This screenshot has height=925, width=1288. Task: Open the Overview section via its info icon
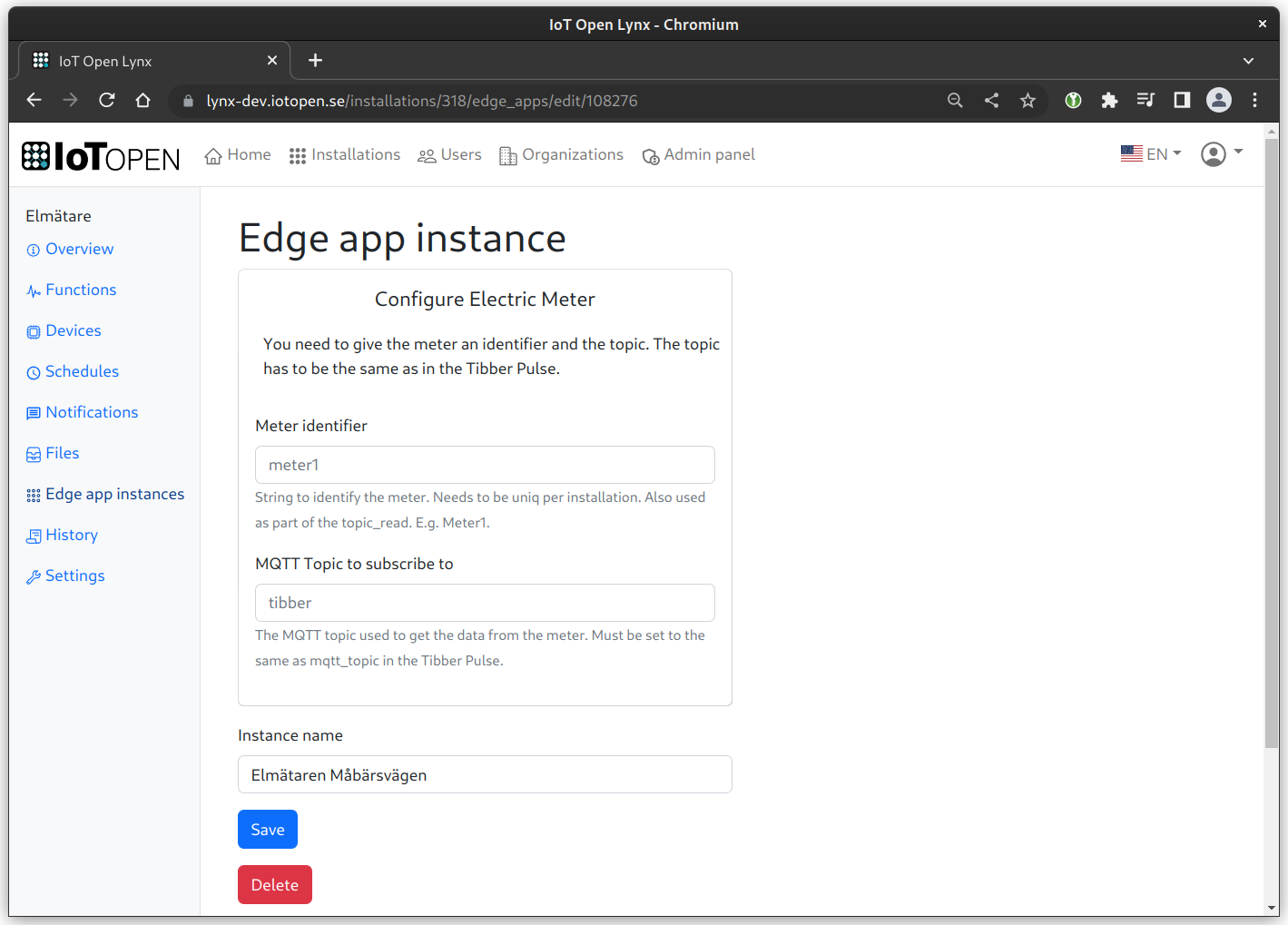pyautogui.click(x=33, y=249)
